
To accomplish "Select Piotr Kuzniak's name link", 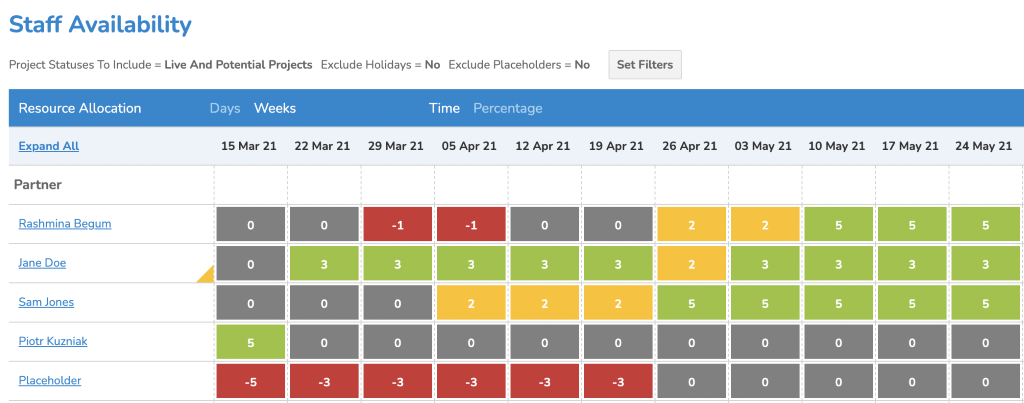I will click(x=53, y=341).
